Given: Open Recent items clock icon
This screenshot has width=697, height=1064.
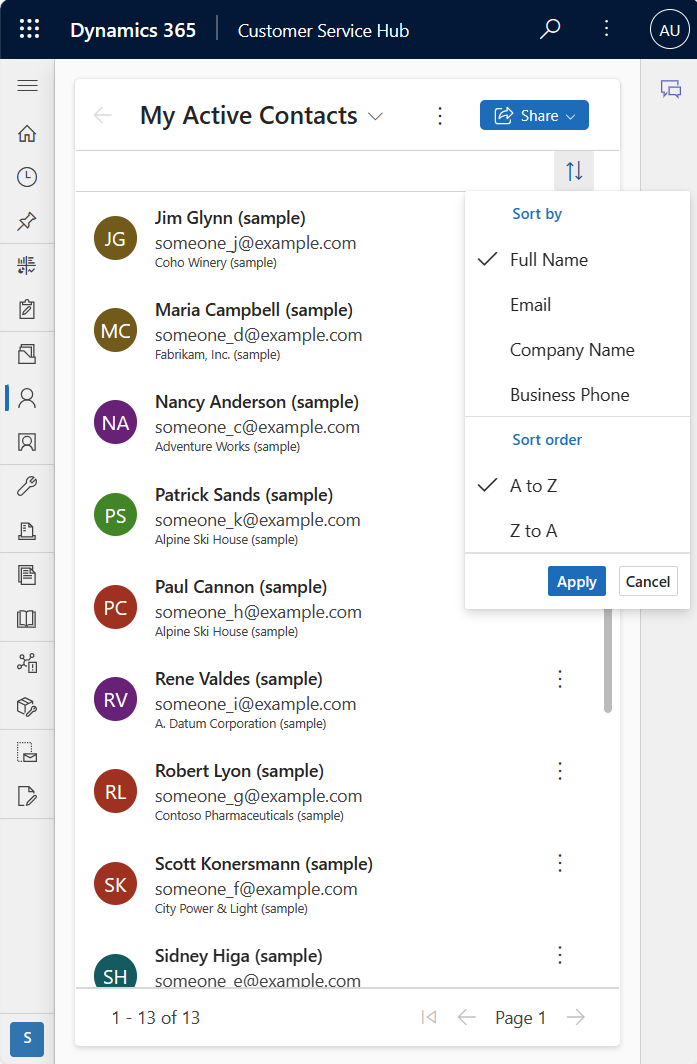Looking at the screenshot, I should point(27,177).
